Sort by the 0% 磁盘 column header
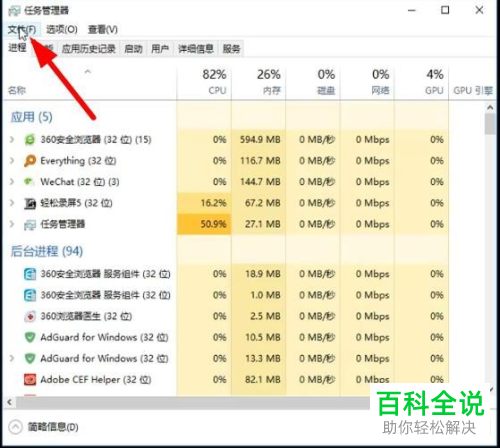 (x=313, y=83)
